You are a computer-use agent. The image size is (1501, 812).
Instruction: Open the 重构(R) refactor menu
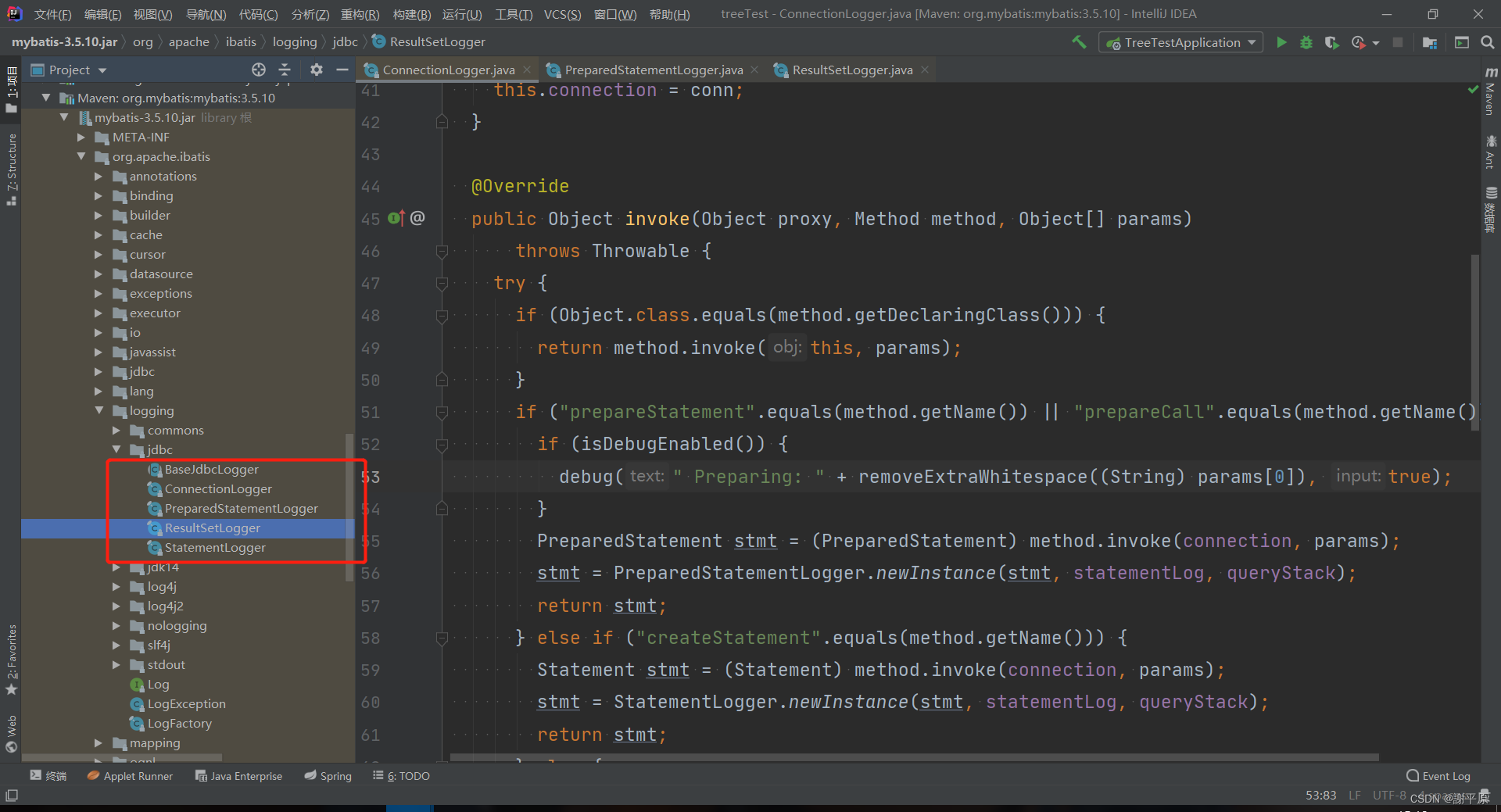[x=360, y=14]
